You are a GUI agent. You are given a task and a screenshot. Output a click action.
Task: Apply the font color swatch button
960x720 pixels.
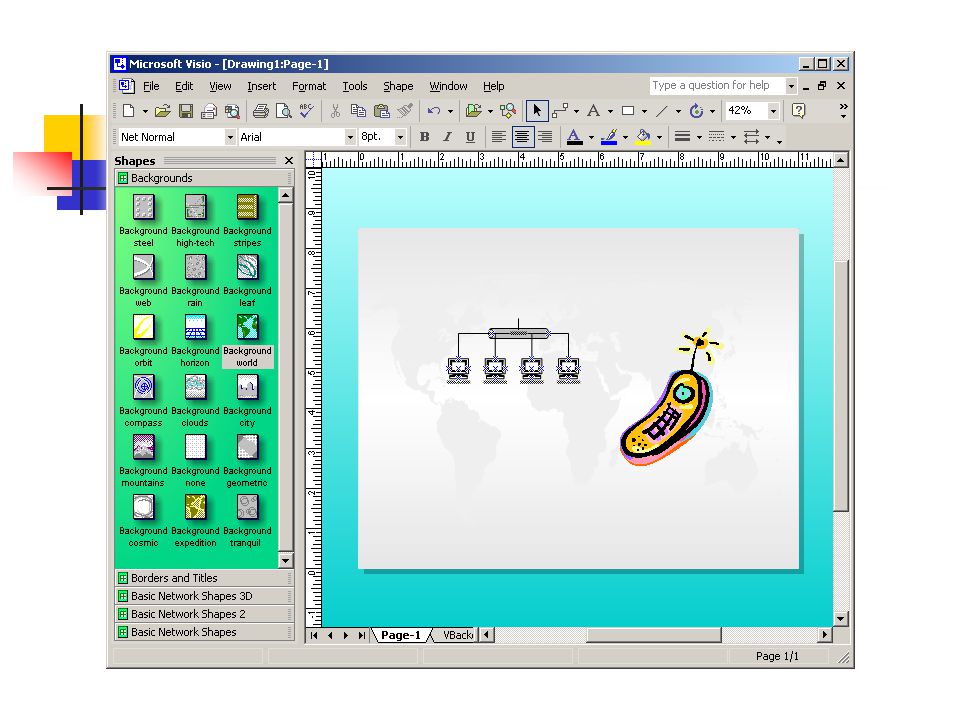[x=574, y=137]
